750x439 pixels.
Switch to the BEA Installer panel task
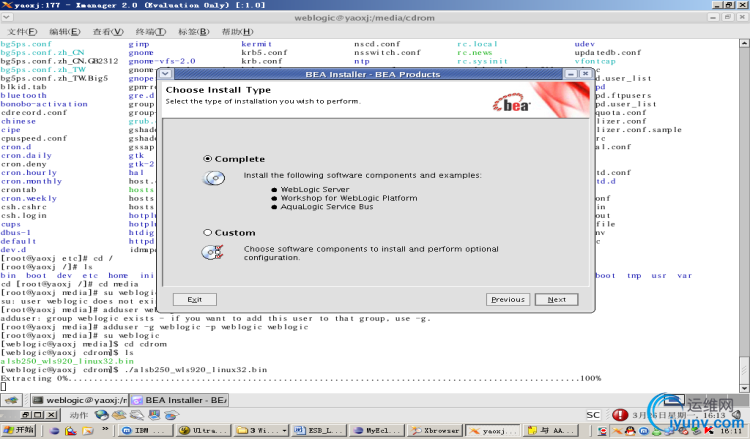179,400
